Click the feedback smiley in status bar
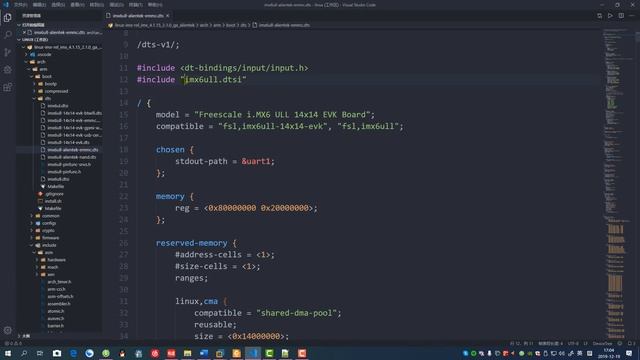Image resolution: width=640 pixels, height=360 pixels. [x=620, y=343]
